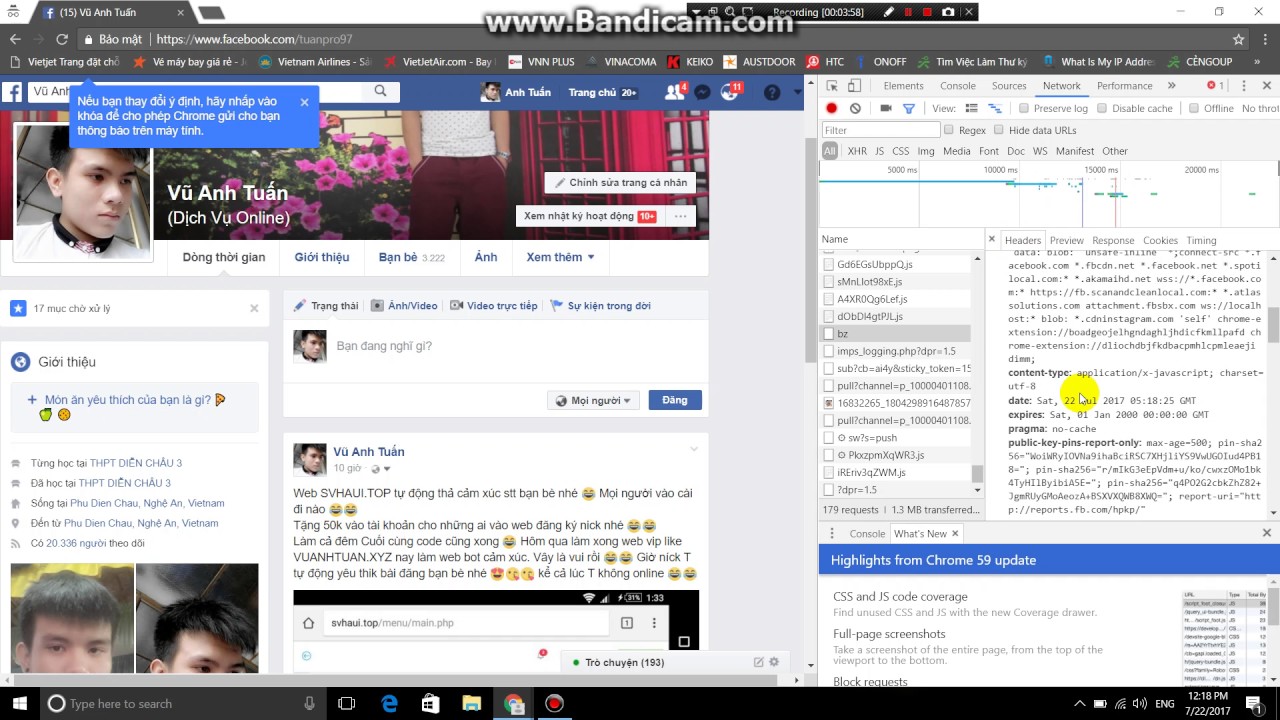Open the Giới thiệu profile tab link

[322, 257]
